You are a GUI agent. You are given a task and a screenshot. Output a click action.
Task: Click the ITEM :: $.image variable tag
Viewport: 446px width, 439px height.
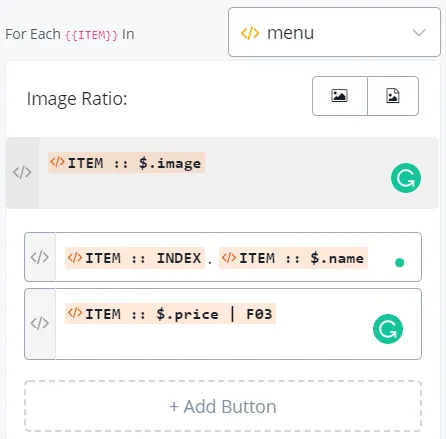pos(126,163)
